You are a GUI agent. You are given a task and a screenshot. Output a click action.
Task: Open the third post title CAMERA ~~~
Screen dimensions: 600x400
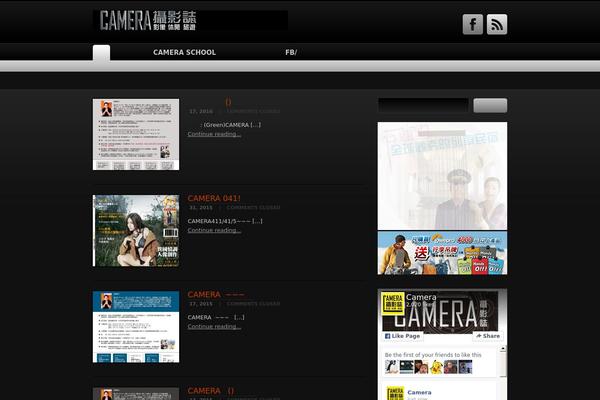216,294
